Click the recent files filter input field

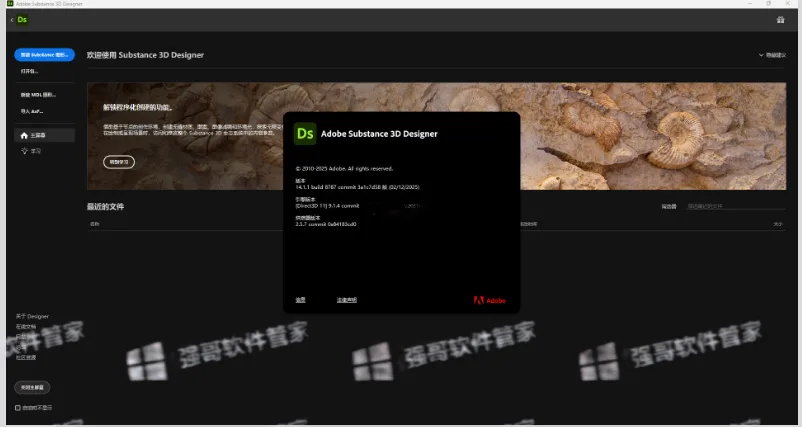coord(736,206)
